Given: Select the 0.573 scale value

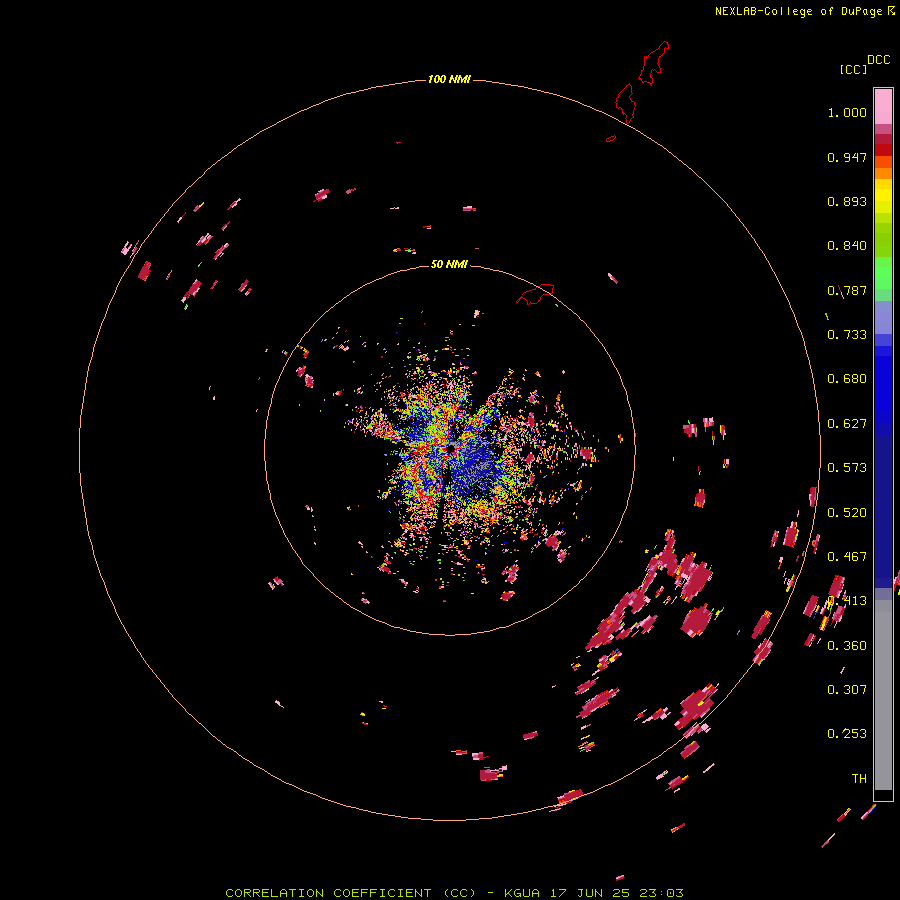Looking at the screenshot, I should (847, 468).
